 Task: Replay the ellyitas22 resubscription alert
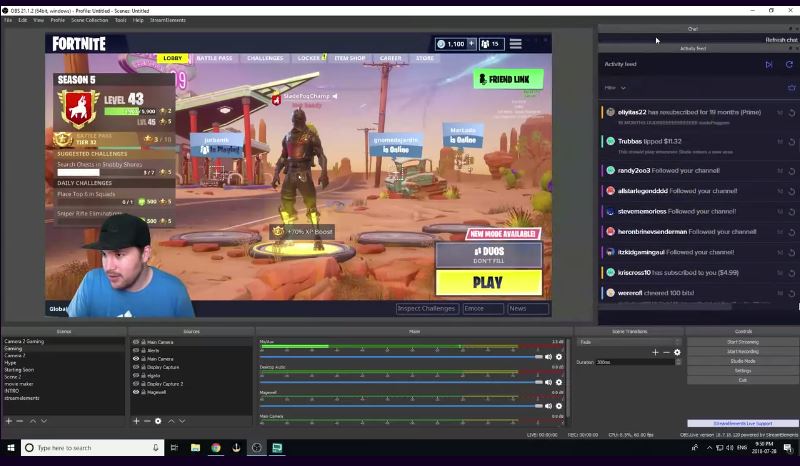[x=792, y=113]
